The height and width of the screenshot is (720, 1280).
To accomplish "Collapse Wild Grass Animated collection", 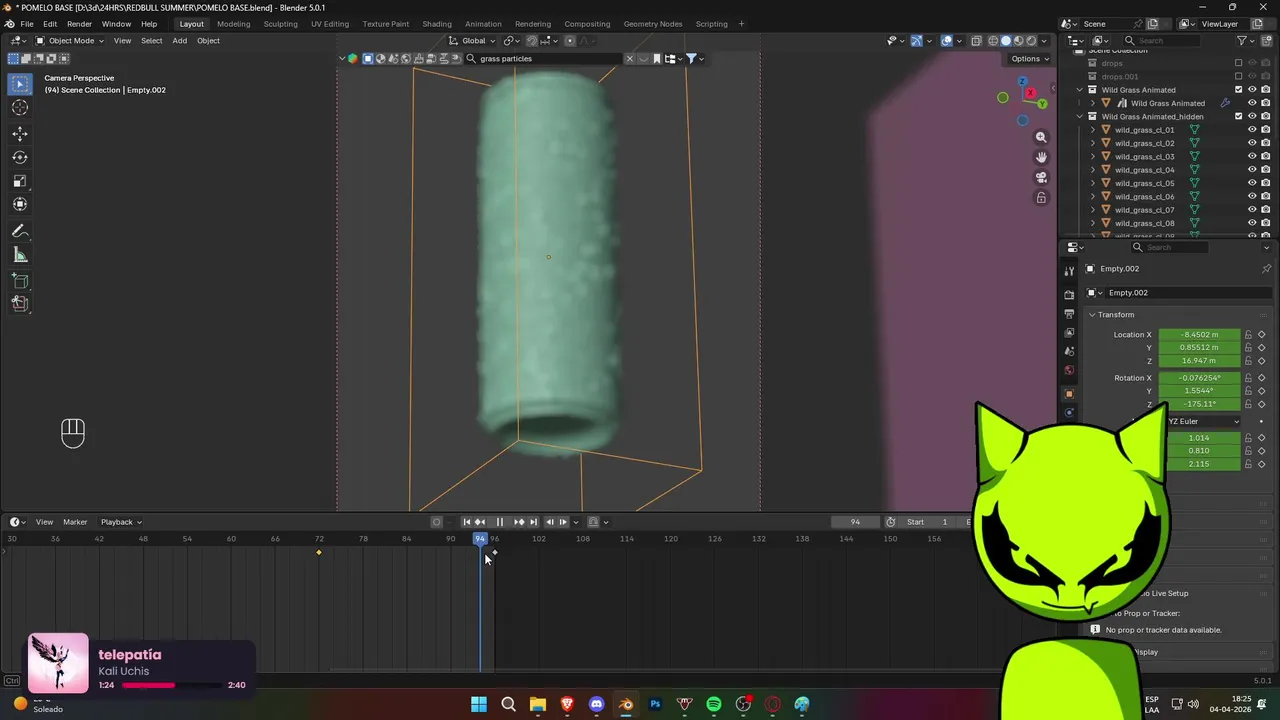I will (x=1080, y=90).
